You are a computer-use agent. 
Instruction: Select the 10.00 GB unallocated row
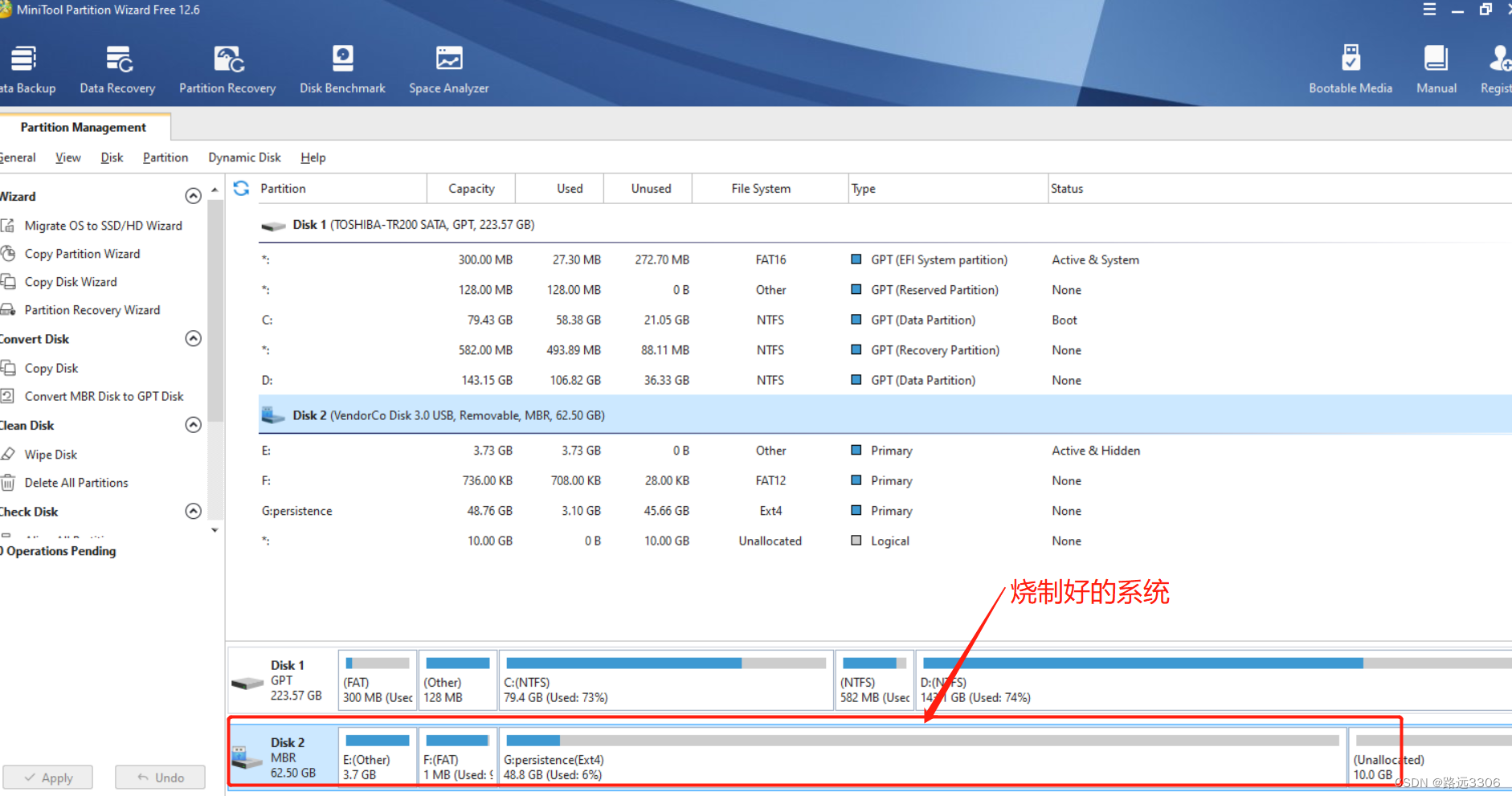[885, 541]
